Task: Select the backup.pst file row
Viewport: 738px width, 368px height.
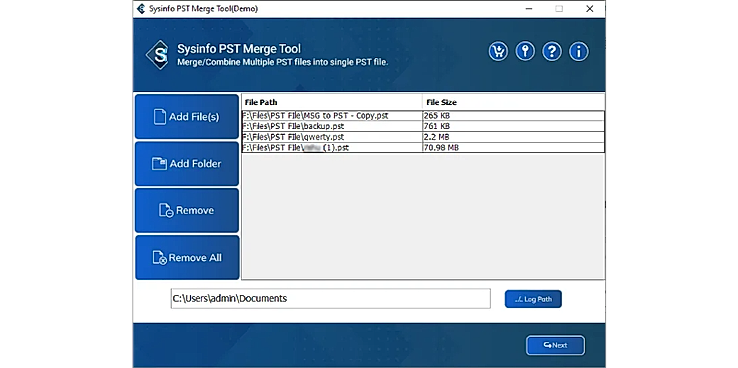Action: [423, 126]
